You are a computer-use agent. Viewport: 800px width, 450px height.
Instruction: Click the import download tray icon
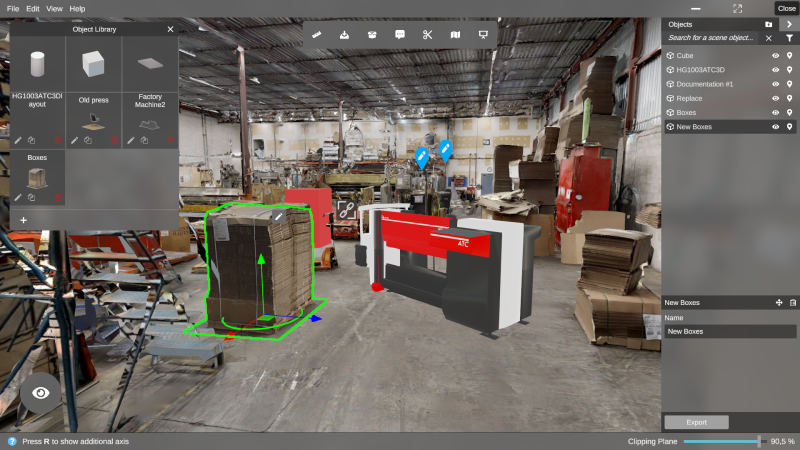(344, 35)
